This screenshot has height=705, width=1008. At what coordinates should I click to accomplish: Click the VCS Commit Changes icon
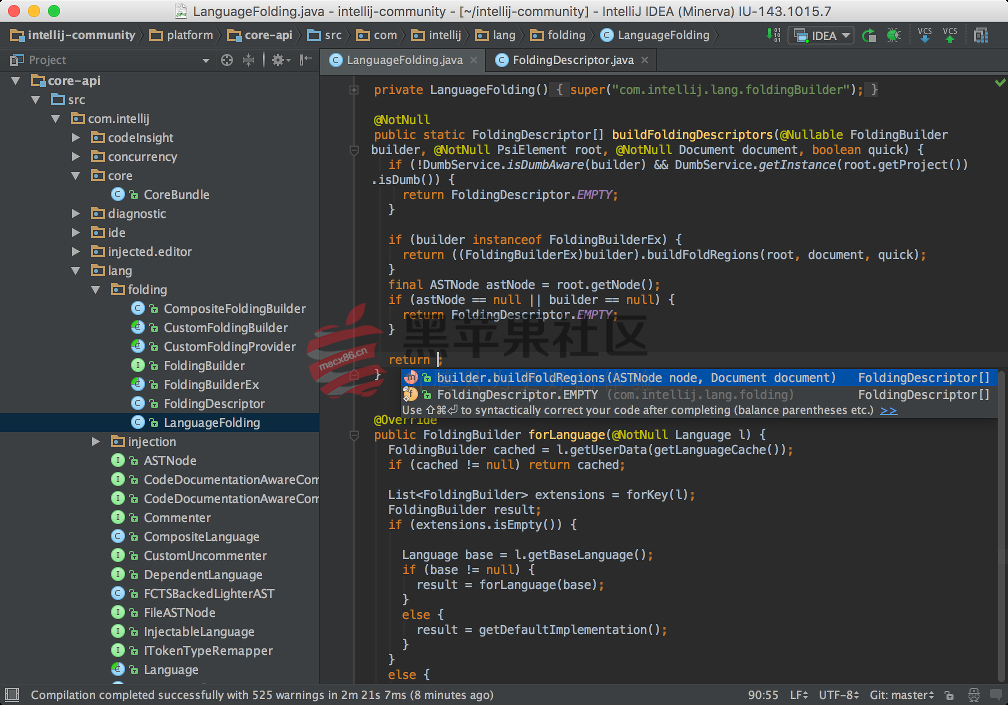point(950,35)
